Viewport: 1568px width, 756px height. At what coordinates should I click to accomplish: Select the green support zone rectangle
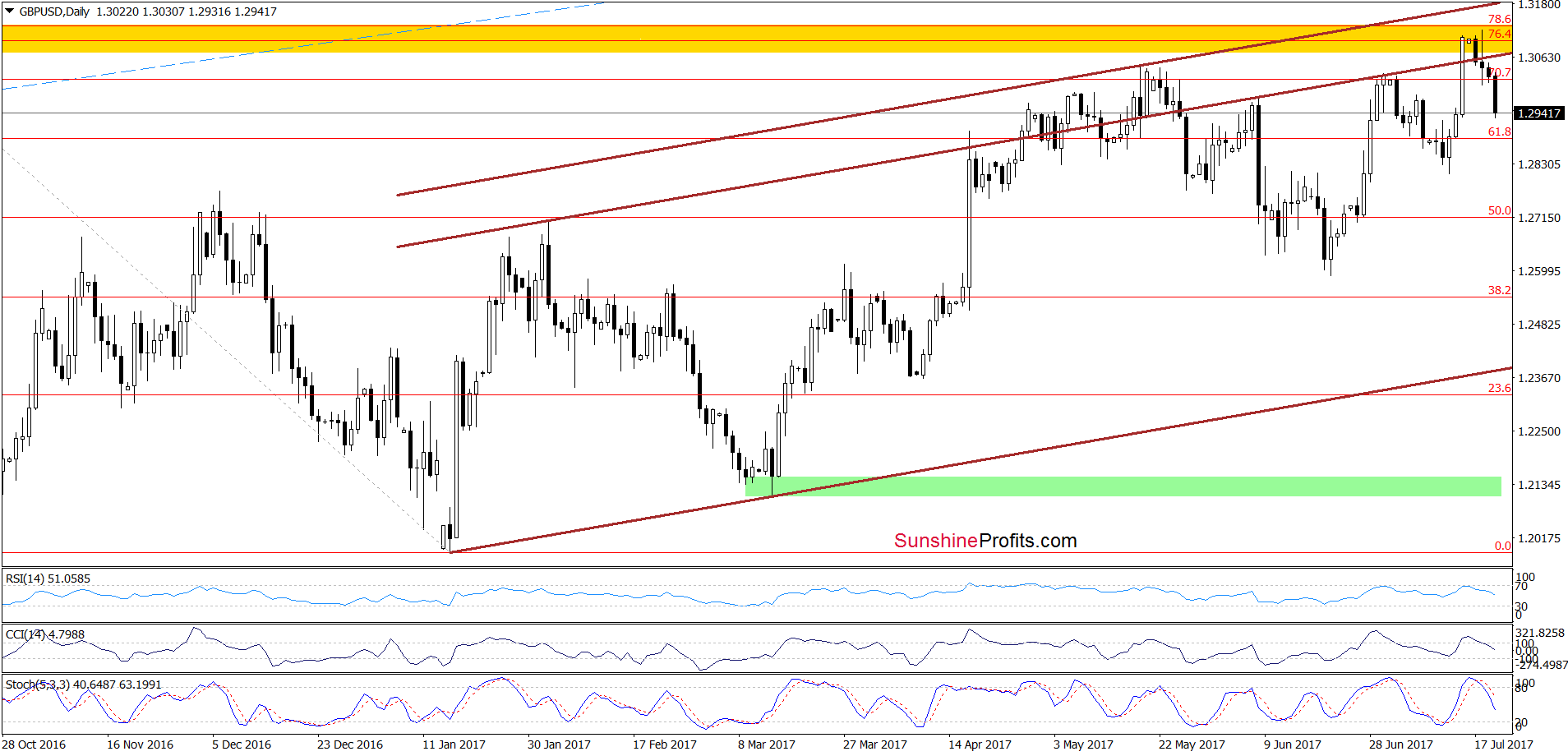coord(1123,486)
